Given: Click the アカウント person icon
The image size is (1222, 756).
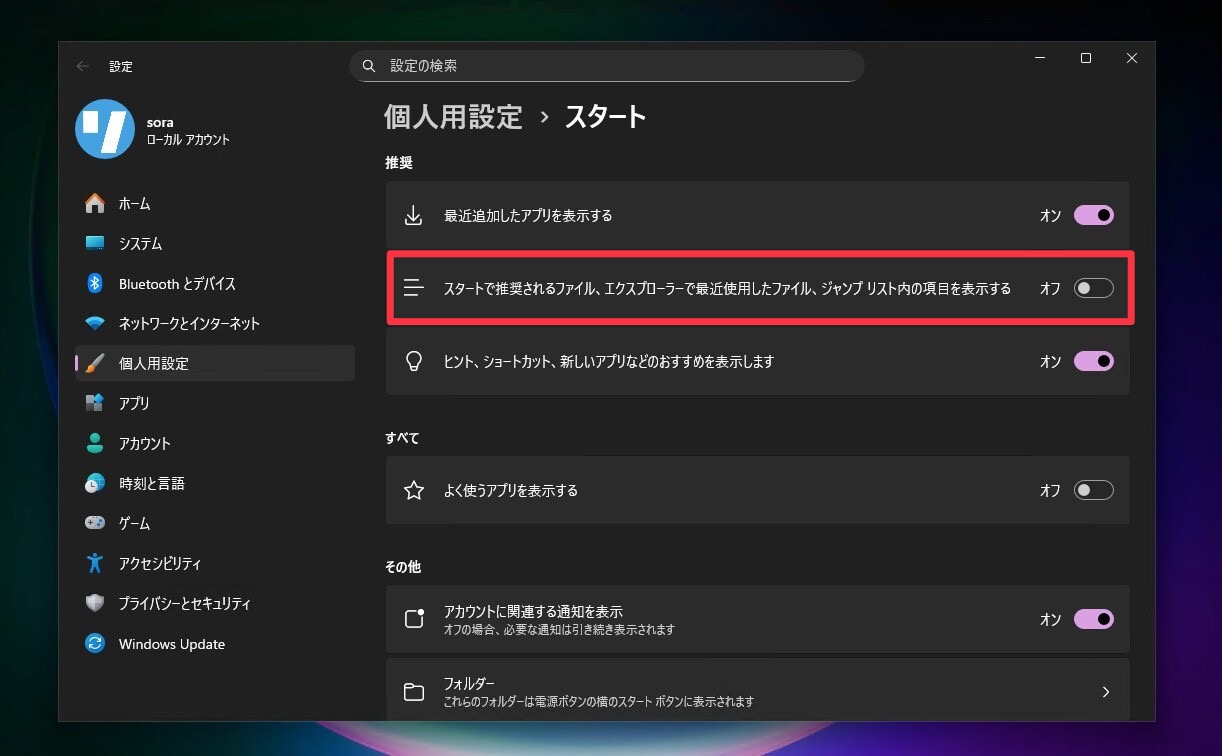Looking at the screenshot, I should (95, 444).
